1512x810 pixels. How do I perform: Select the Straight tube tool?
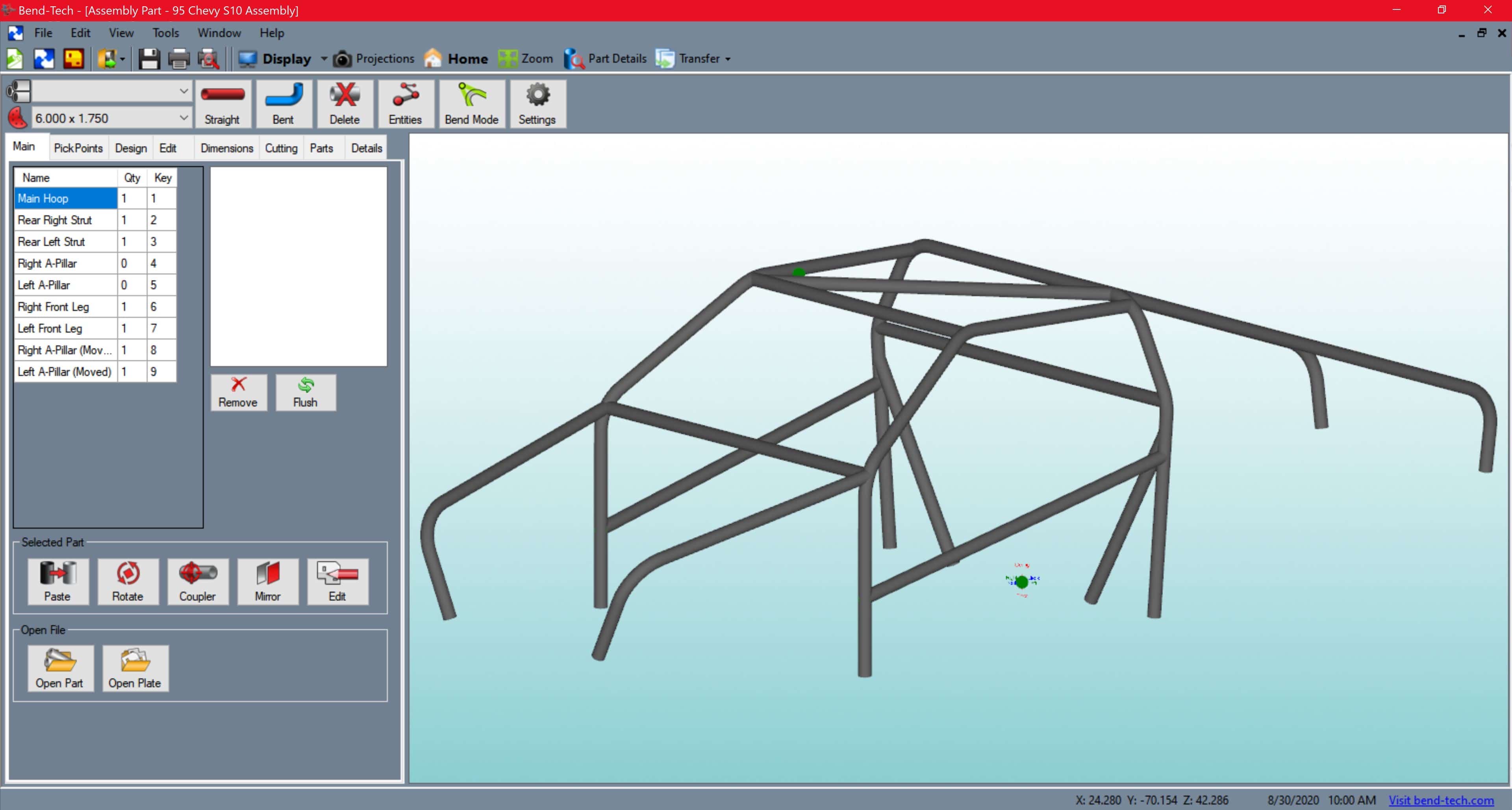[x=222, y=104]
